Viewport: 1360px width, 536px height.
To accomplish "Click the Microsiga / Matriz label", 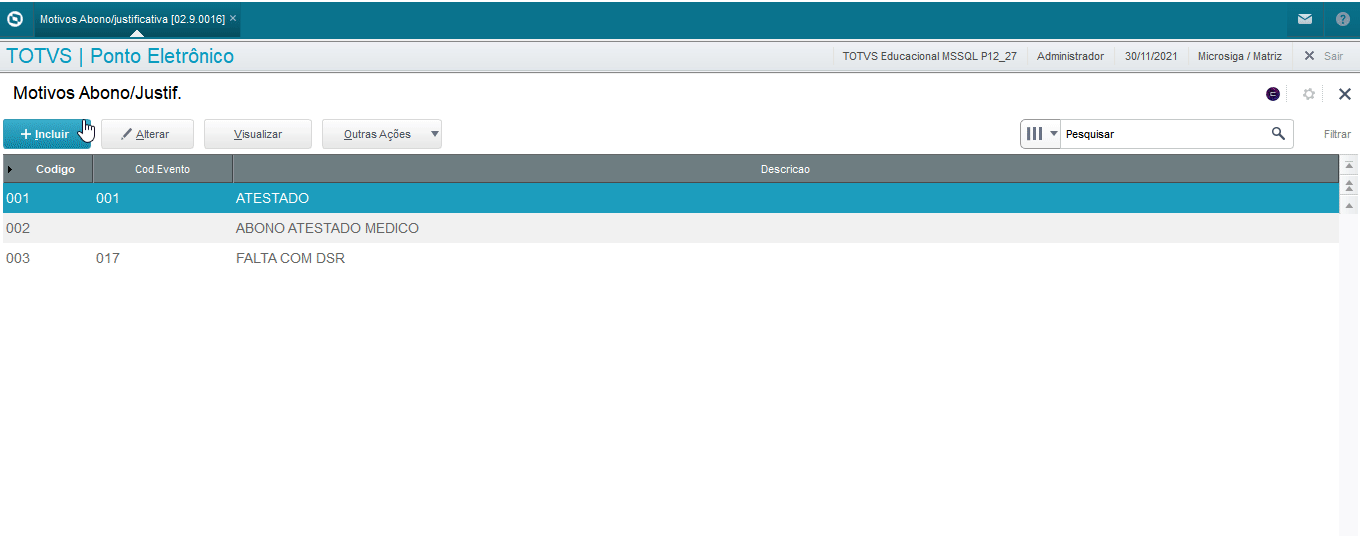I will (1240, 56).
